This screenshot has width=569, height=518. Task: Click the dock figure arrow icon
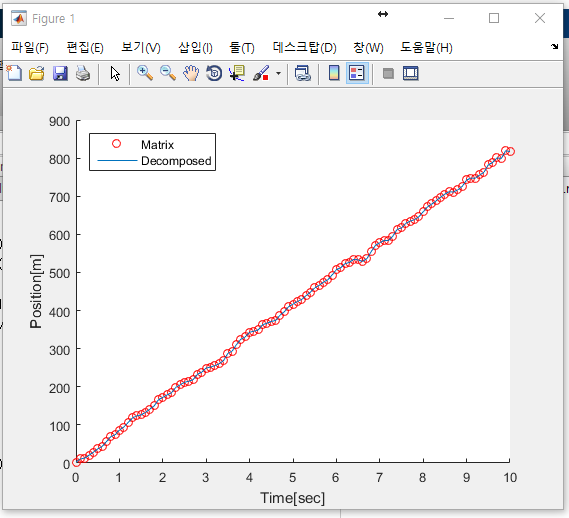[x=554, y=46]
